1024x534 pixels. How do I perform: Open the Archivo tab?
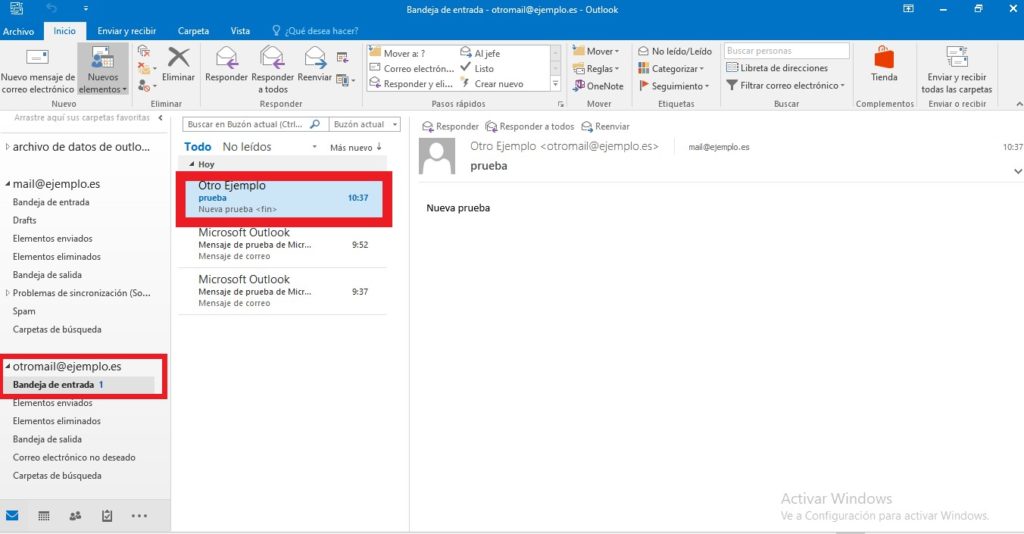(x=18, y=31)
